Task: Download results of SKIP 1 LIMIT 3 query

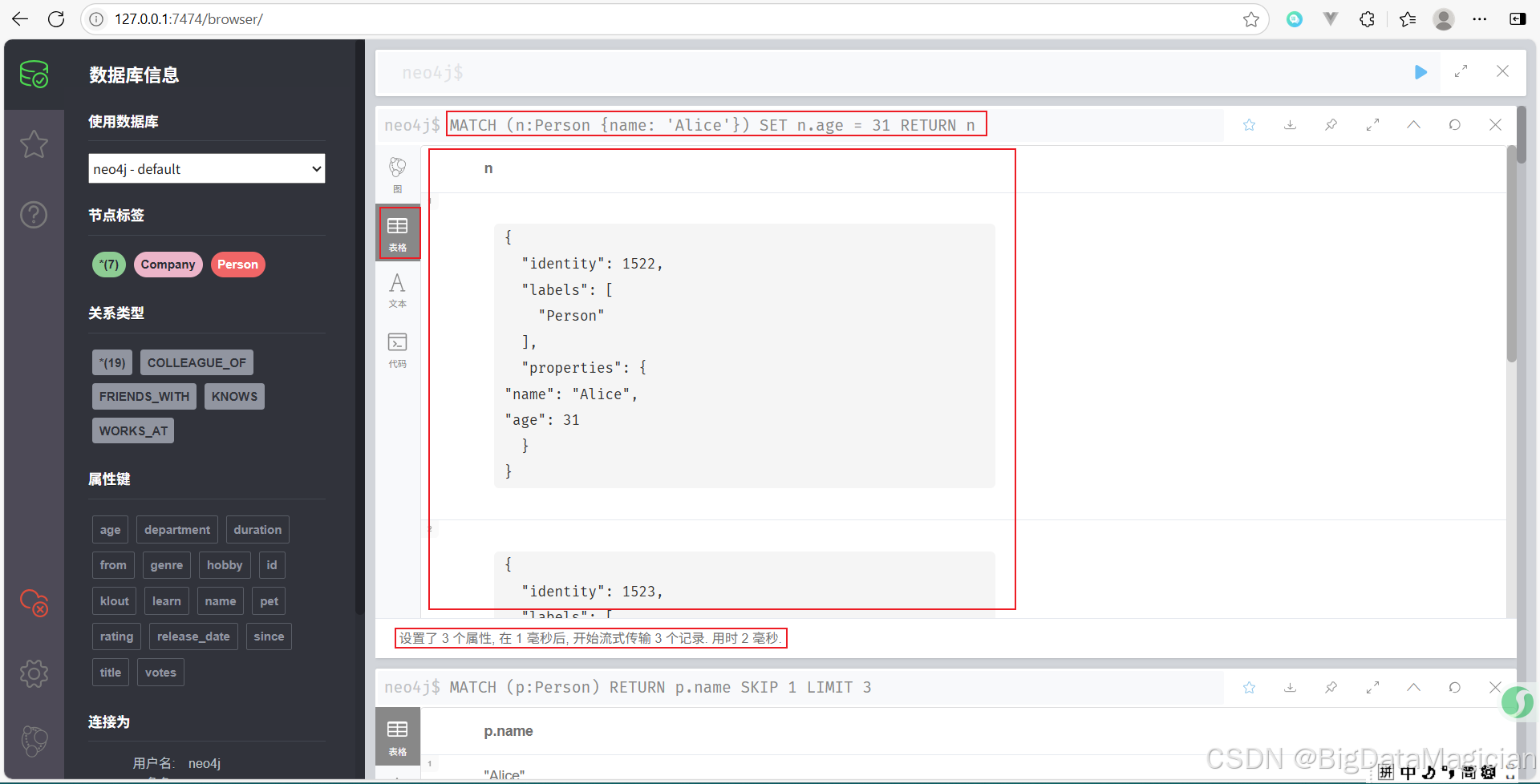Action: tap(1290, 688)
